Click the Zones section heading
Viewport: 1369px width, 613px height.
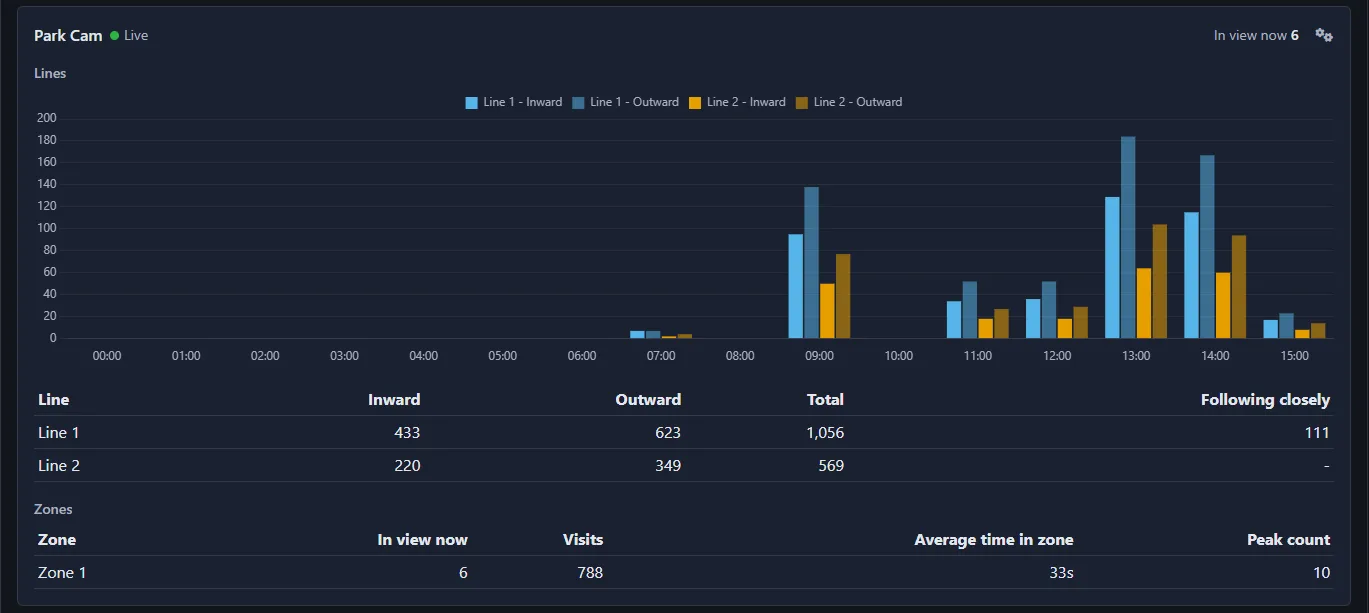click(x=53, y=509)
